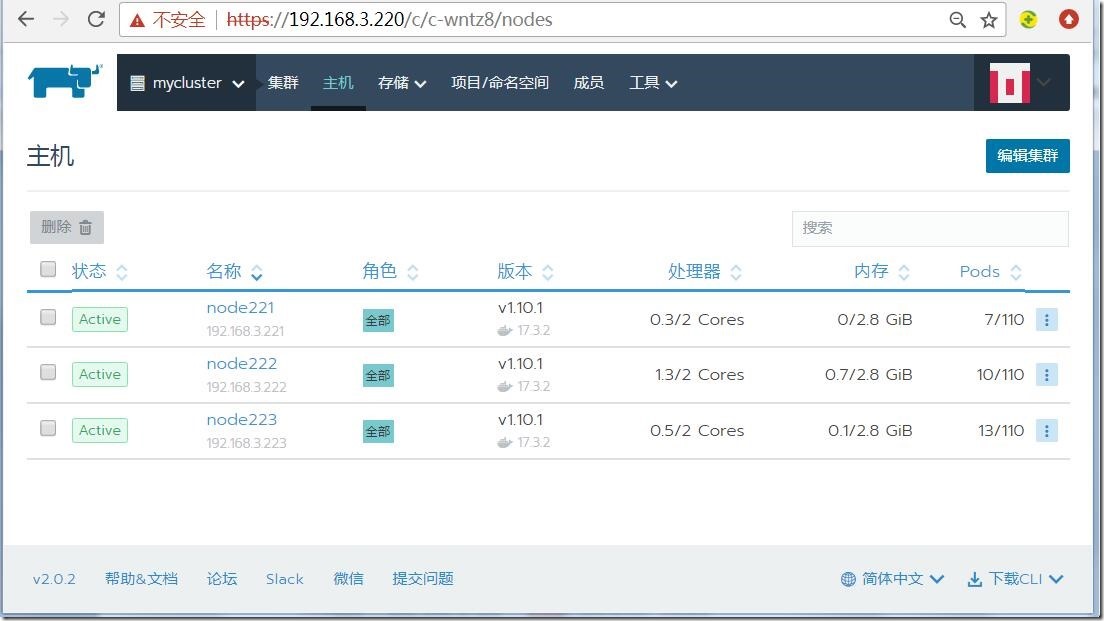Focus the 搜索 search field
Viewport: 1104px width, 621px height.
pos(930,228)
